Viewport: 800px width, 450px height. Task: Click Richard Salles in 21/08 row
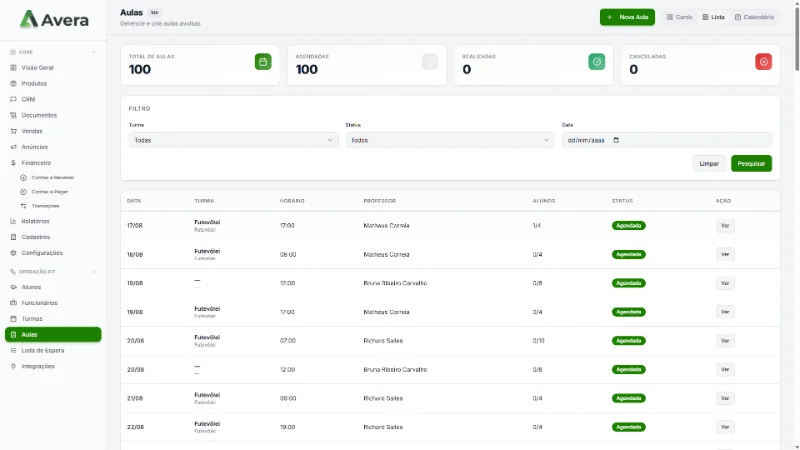click(383, 398)
